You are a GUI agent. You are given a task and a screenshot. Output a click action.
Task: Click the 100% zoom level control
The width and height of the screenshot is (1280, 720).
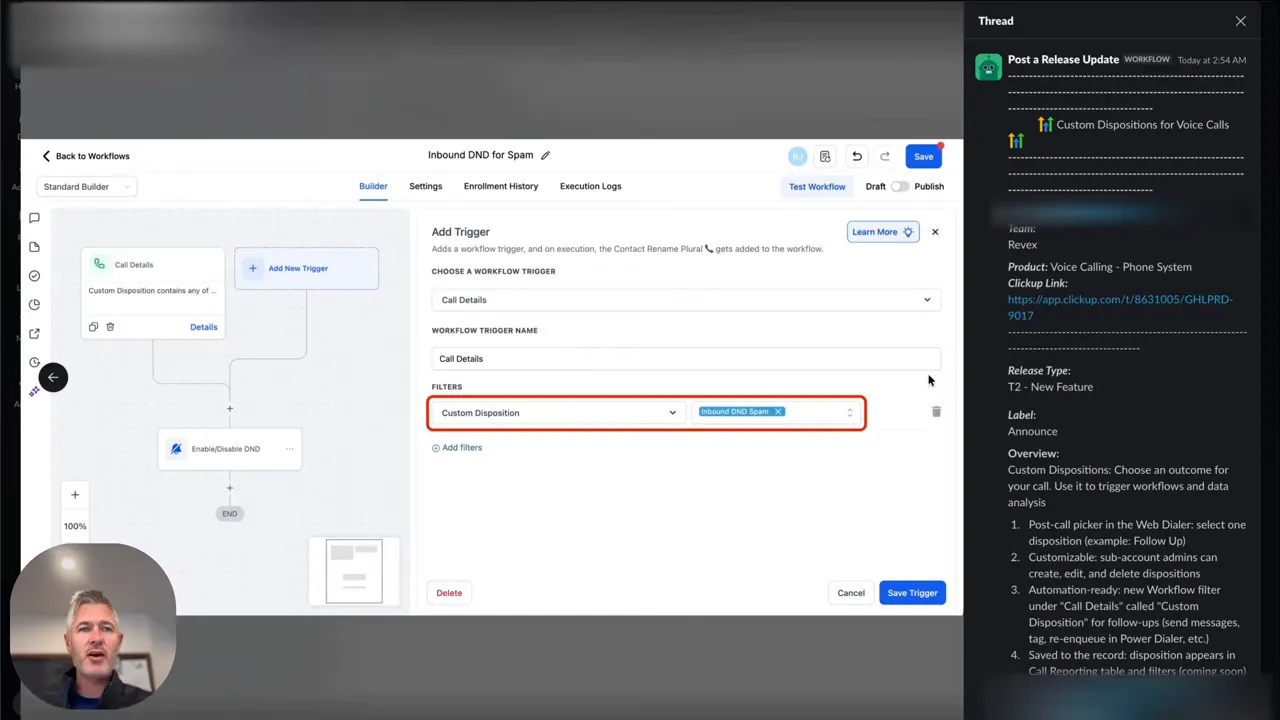(75, 525)
